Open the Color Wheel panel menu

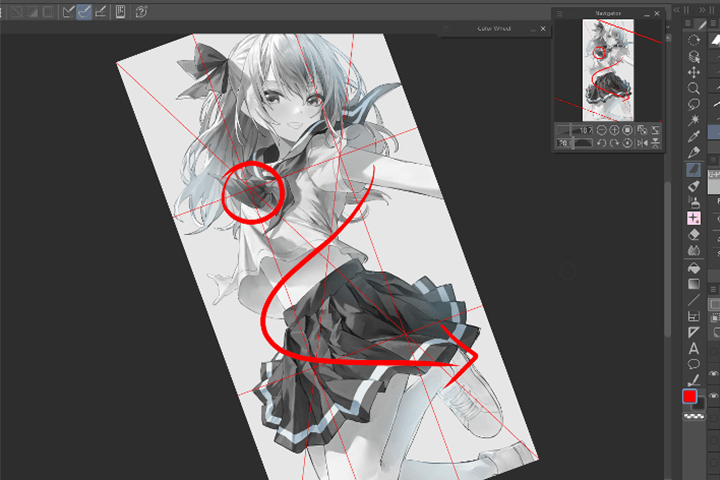(x=446, y=28)
